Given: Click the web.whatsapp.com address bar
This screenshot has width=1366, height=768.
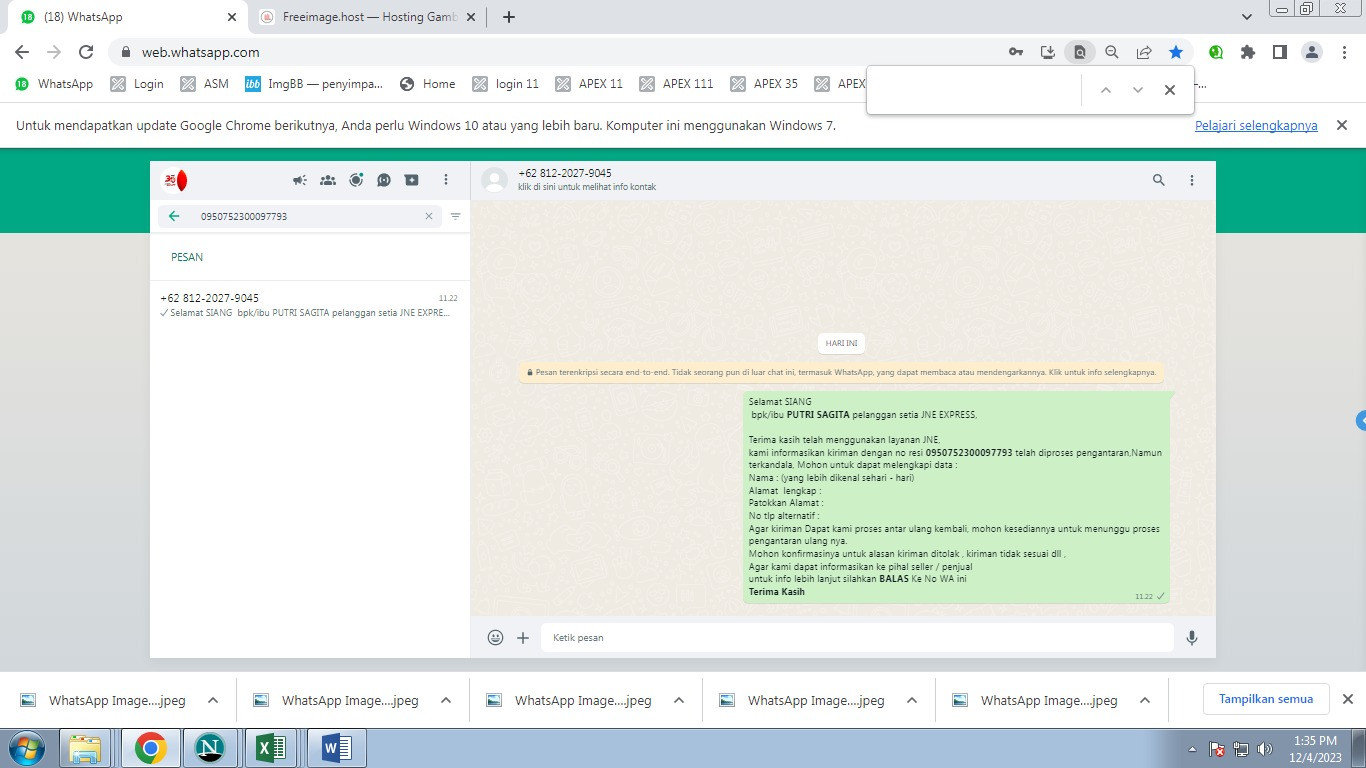Looking at the screenshot, I should coord(560,52).
